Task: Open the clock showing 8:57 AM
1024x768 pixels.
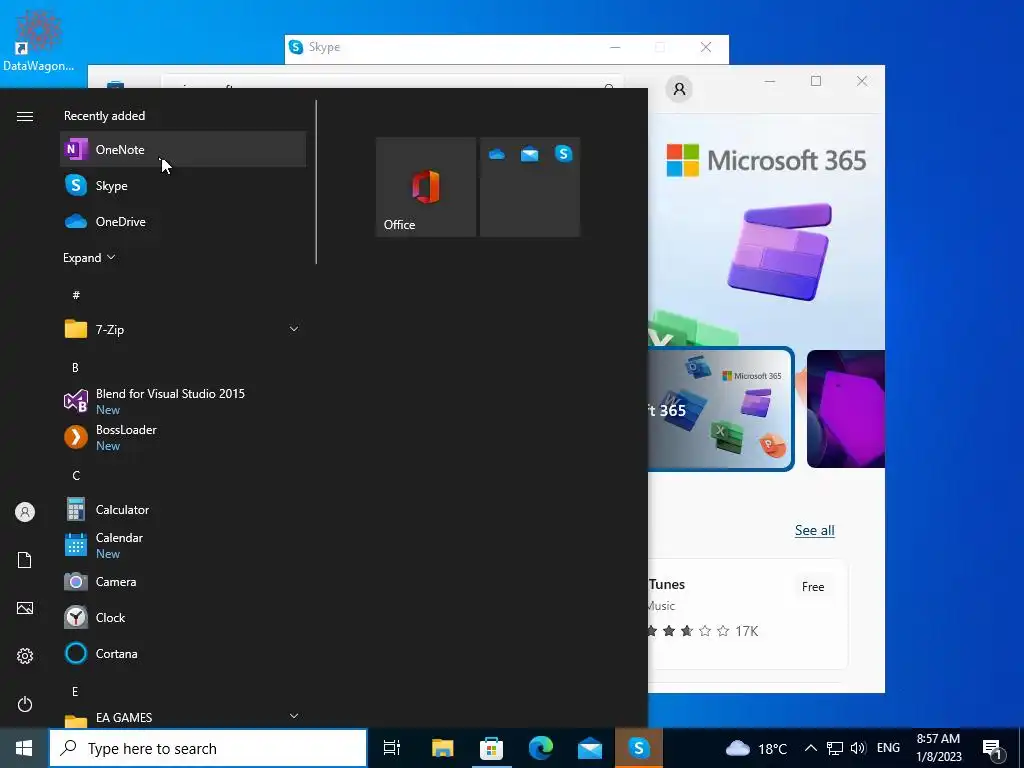Action: click(938, 748)
